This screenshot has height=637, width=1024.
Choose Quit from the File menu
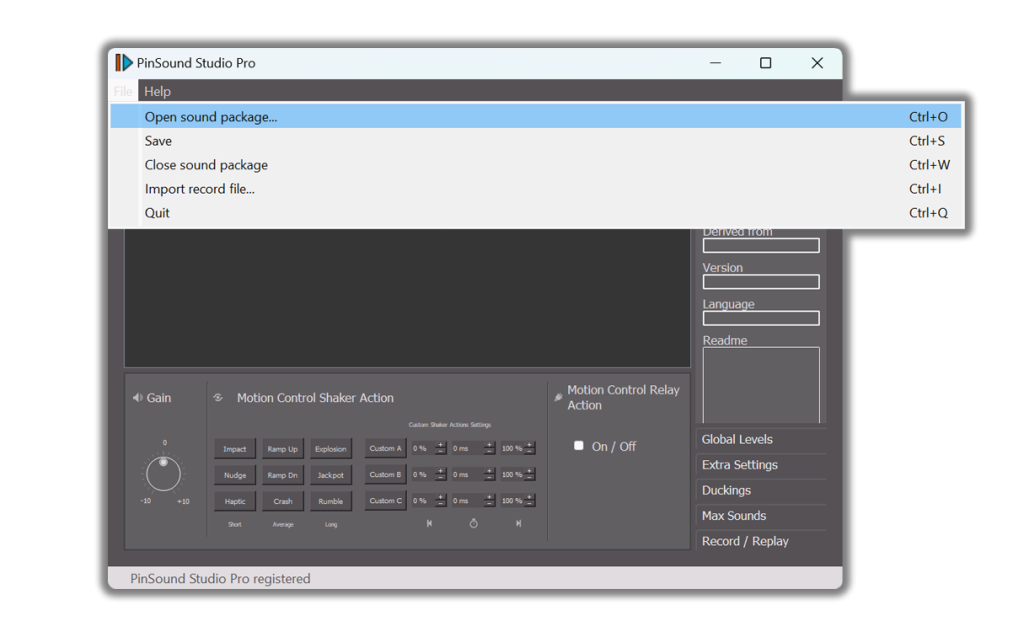[x=536, y=213]
